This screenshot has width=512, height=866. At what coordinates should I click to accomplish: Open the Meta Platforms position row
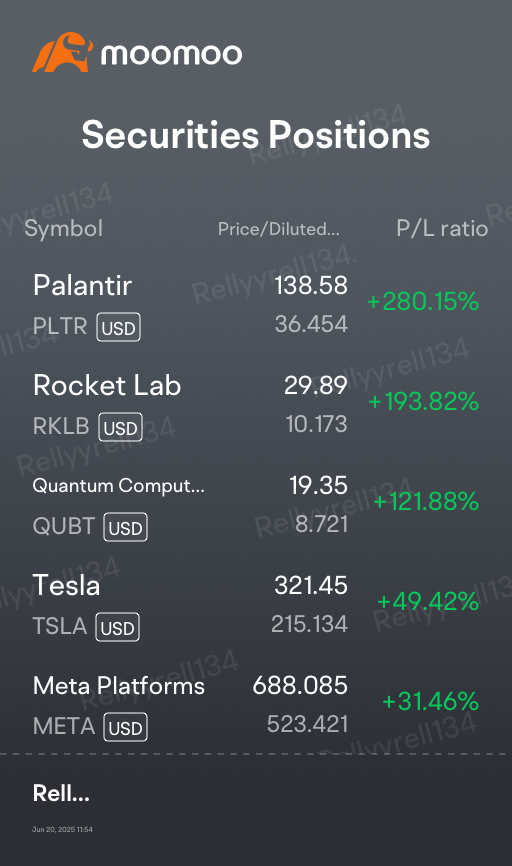coord(256,705)
